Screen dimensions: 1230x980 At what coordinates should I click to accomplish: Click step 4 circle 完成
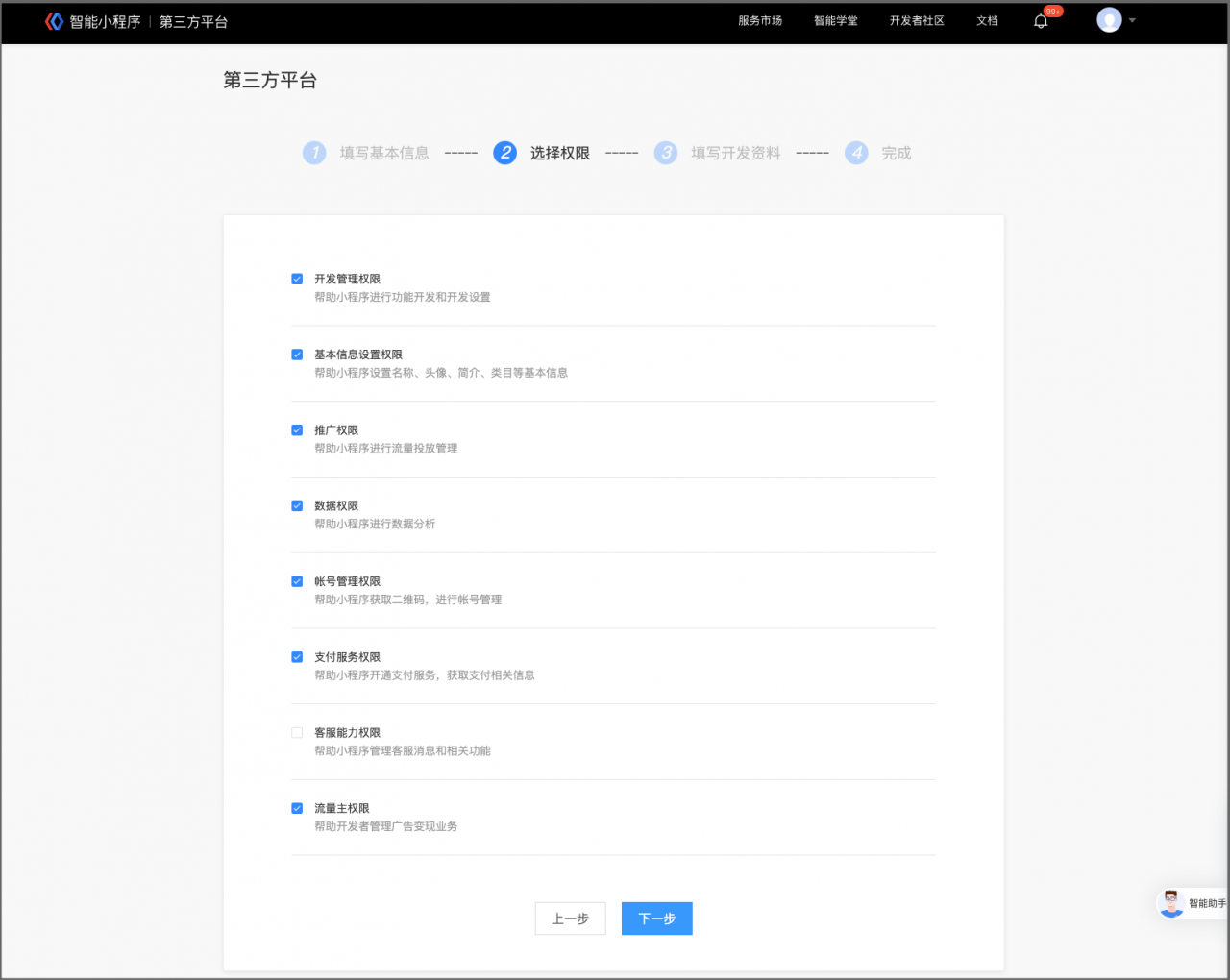(x=856, y=153)
